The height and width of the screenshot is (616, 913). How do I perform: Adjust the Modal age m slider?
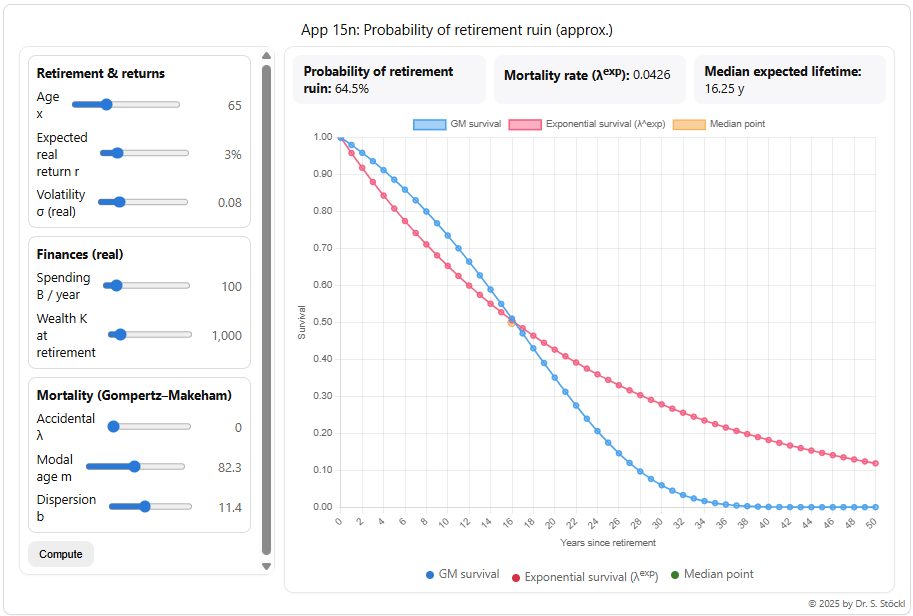pyautogui.click(x=133, y=466)
